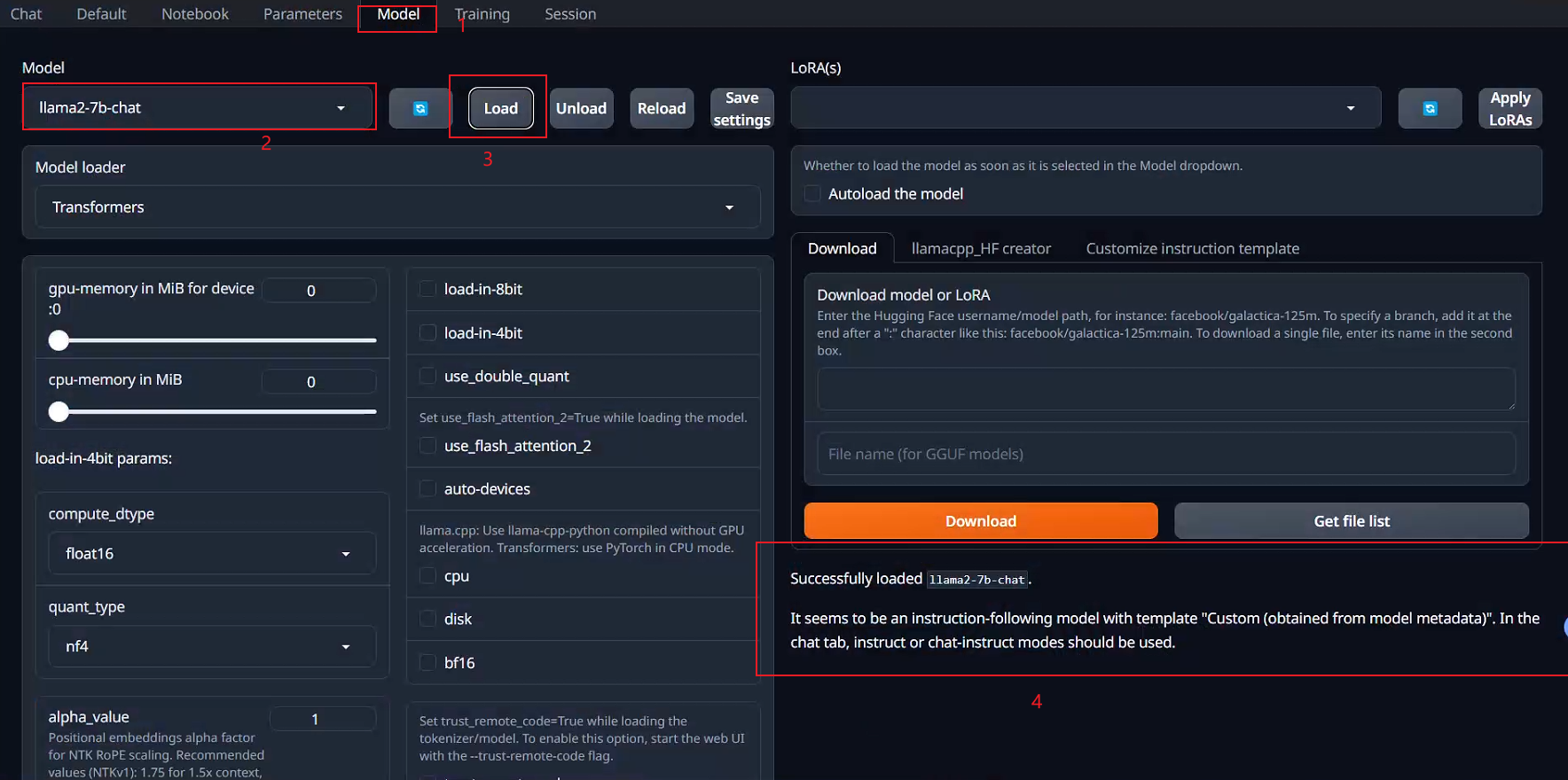Viewport: 1568px width, 780px height.
Task: Click the Unload button
Action: click(x=581, y=108)
